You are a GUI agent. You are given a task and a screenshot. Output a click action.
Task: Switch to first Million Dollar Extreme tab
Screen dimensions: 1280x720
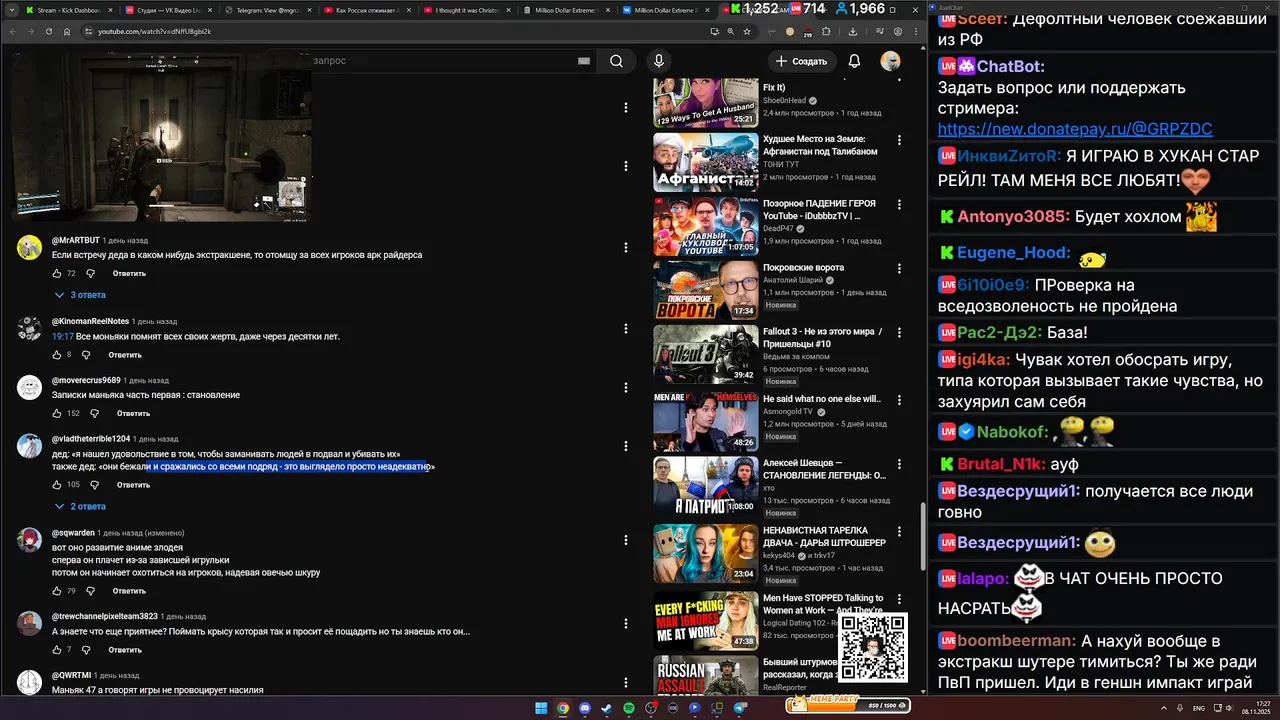(568, 10)
